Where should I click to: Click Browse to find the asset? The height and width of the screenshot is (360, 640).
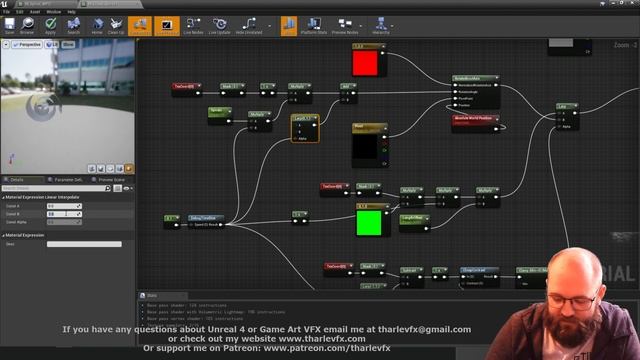[x=27, y=26]
